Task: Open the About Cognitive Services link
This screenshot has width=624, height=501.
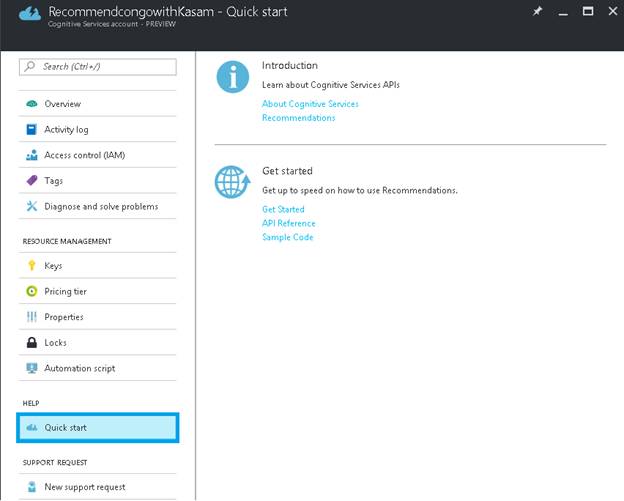Action: point(310,104)
